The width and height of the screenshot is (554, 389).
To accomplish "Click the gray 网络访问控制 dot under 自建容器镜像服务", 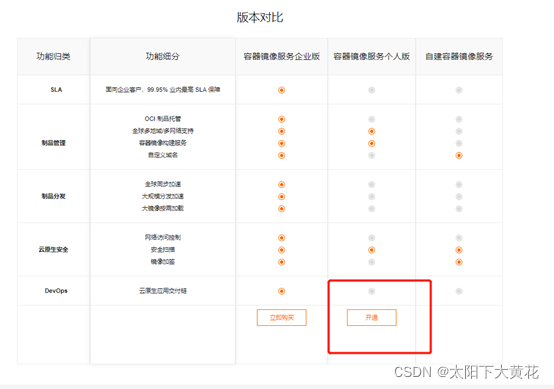I will [459, 238].
